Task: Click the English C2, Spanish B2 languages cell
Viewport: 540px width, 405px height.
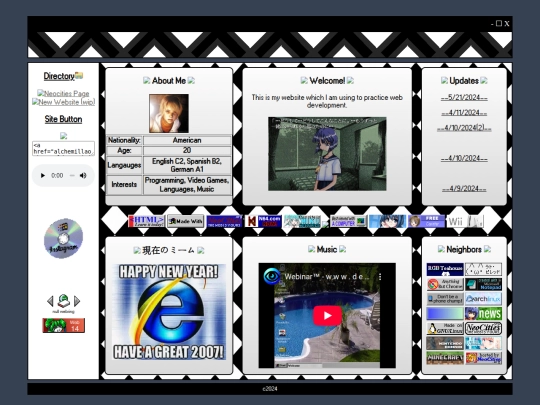Action: [x=187, y=165]
